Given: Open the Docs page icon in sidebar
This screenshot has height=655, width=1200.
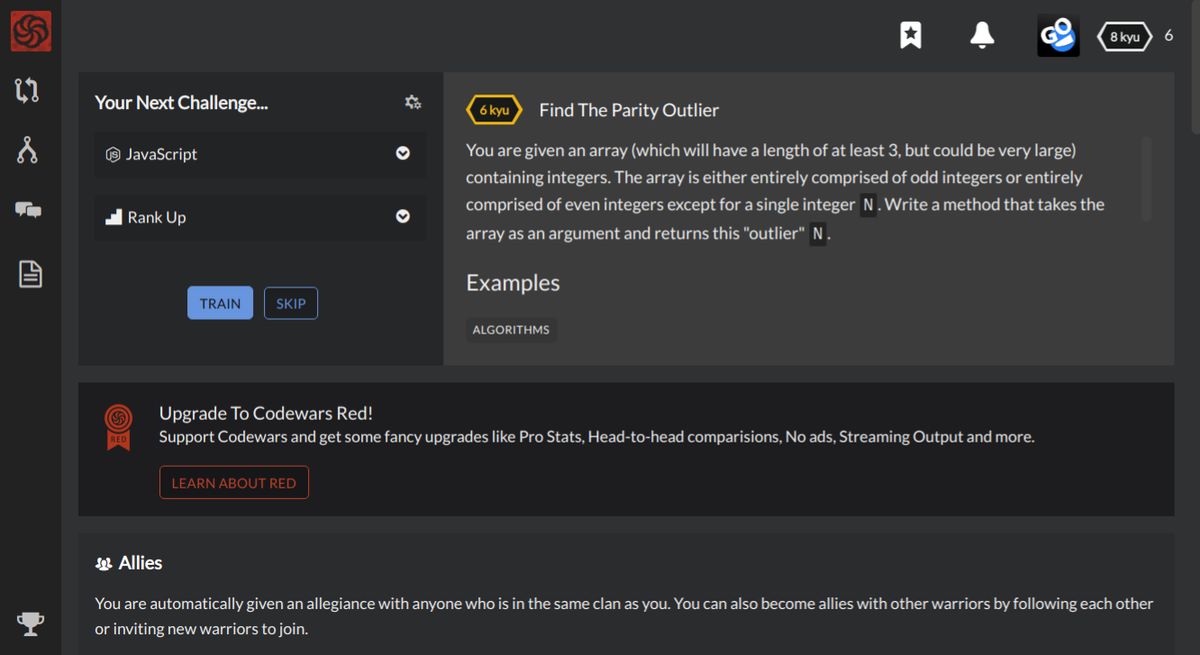Looking at the screenshot, I should (30, 273).
